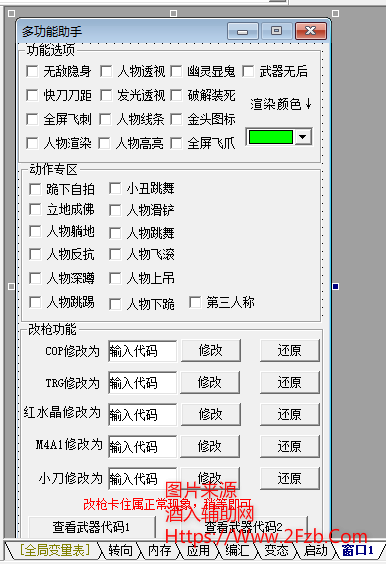Select the 变态 tab
386x564 pixels.
point(276,550)
